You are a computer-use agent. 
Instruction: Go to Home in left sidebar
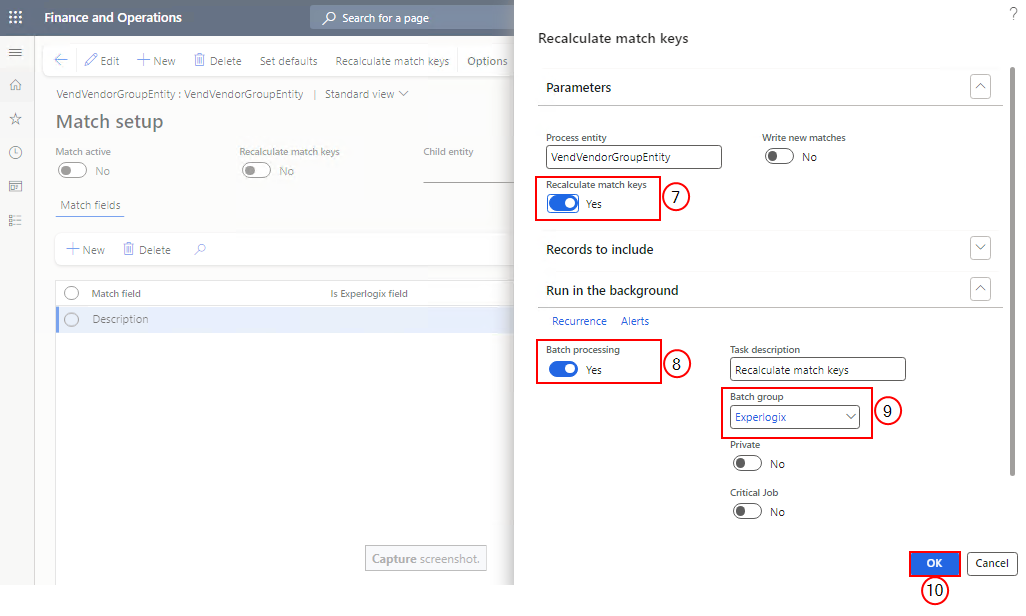pos(16,85)
